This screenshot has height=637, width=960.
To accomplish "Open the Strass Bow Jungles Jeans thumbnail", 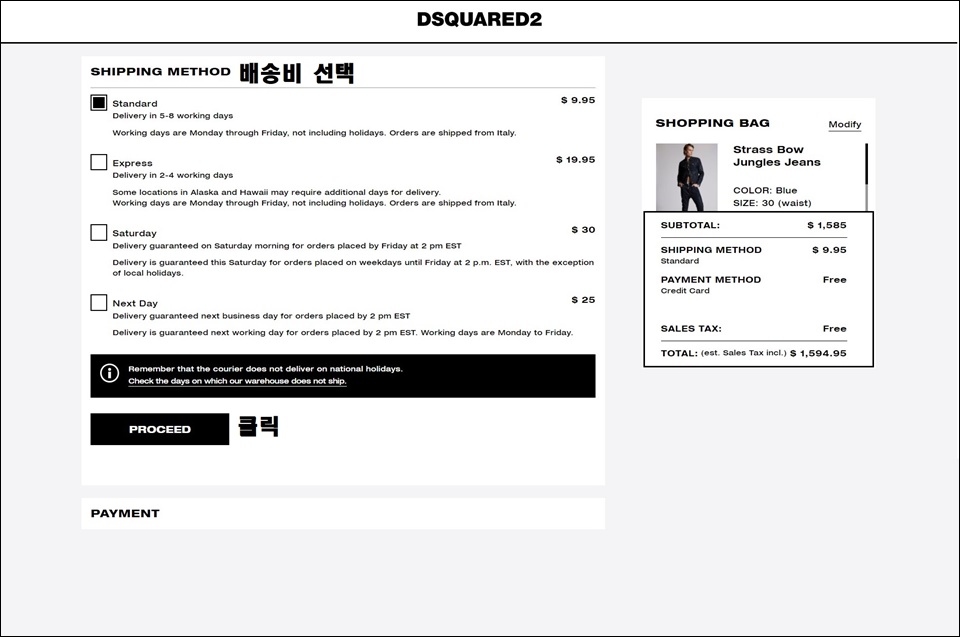I will point(686,177).
